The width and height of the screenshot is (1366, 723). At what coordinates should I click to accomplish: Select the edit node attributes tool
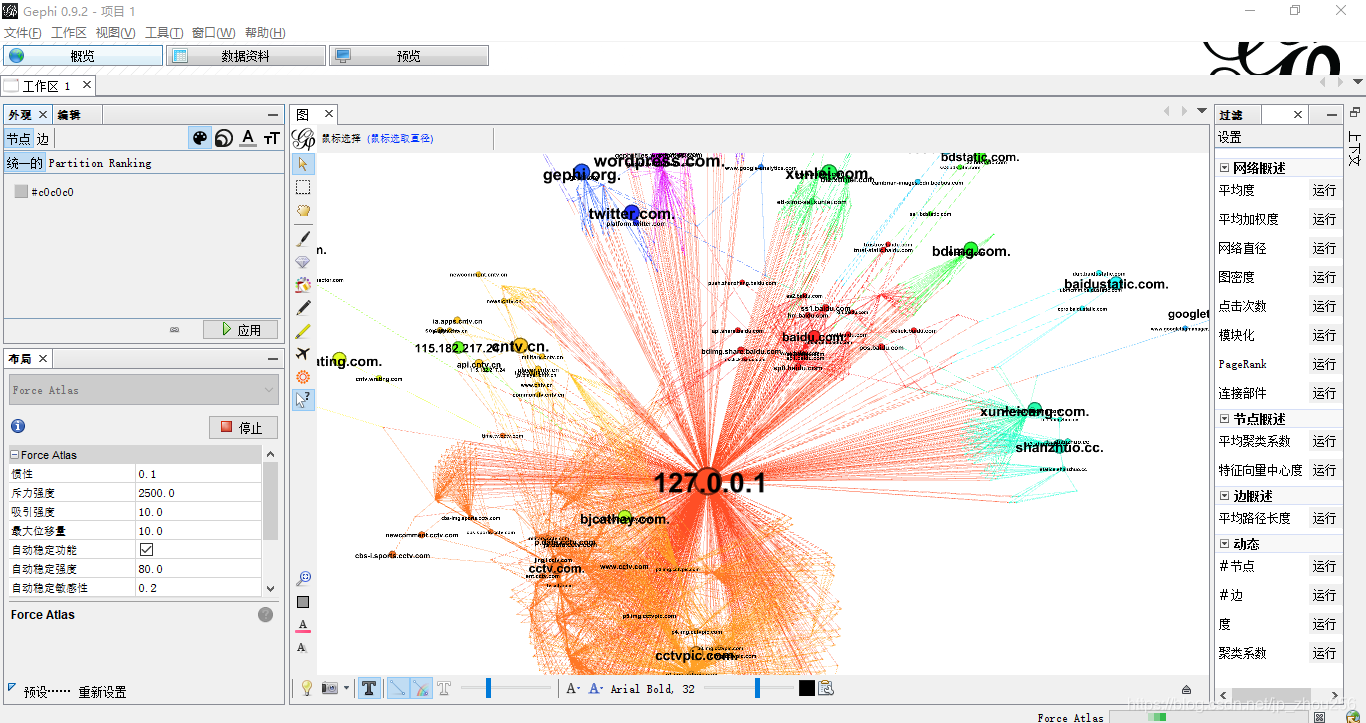pyautogui.click(x=303, y=400)
